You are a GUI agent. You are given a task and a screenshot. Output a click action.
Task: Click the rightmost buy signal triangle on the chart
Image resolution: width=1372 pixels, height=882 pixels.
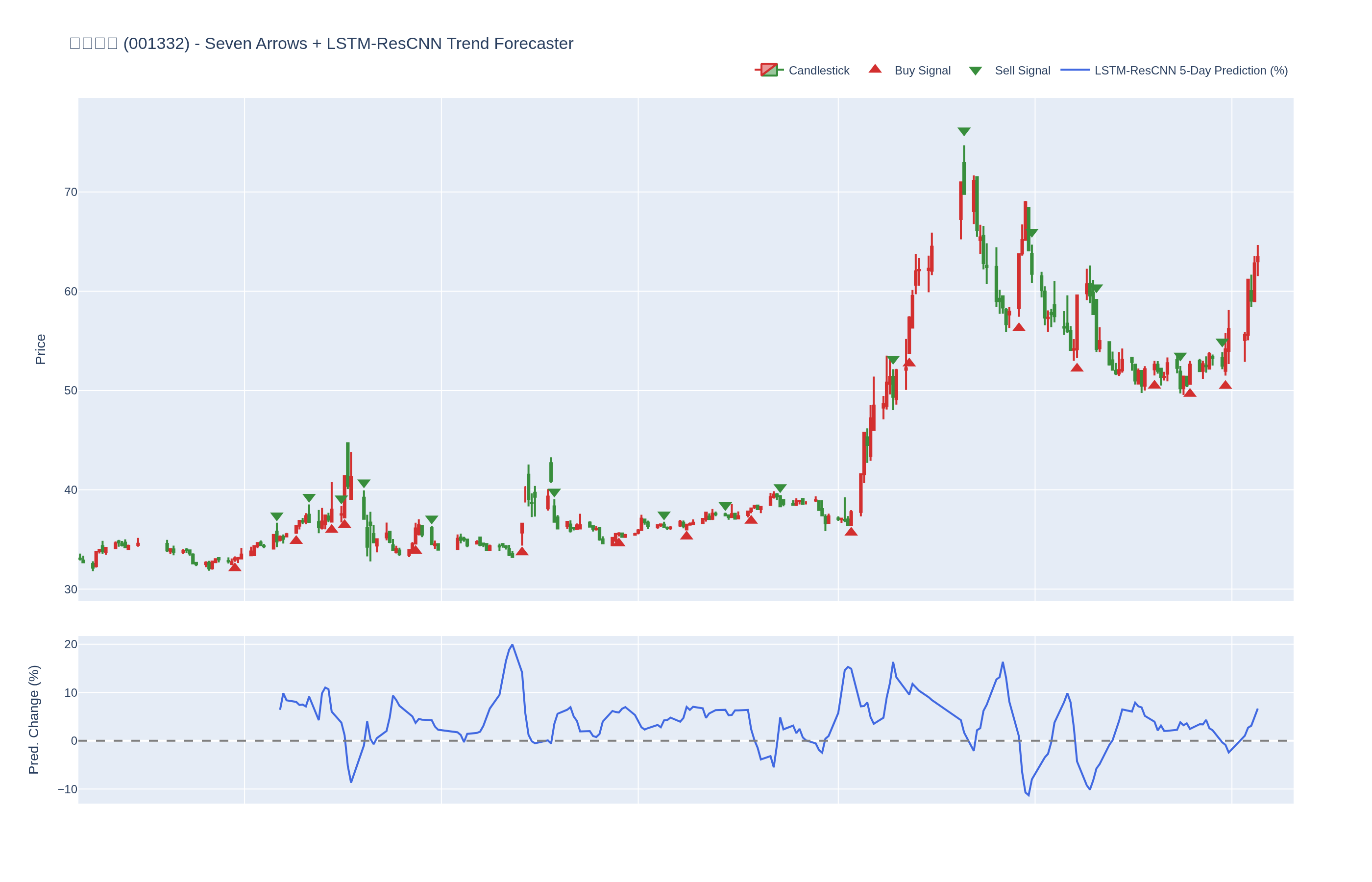pyautogui.click(x=1225, y=385)
